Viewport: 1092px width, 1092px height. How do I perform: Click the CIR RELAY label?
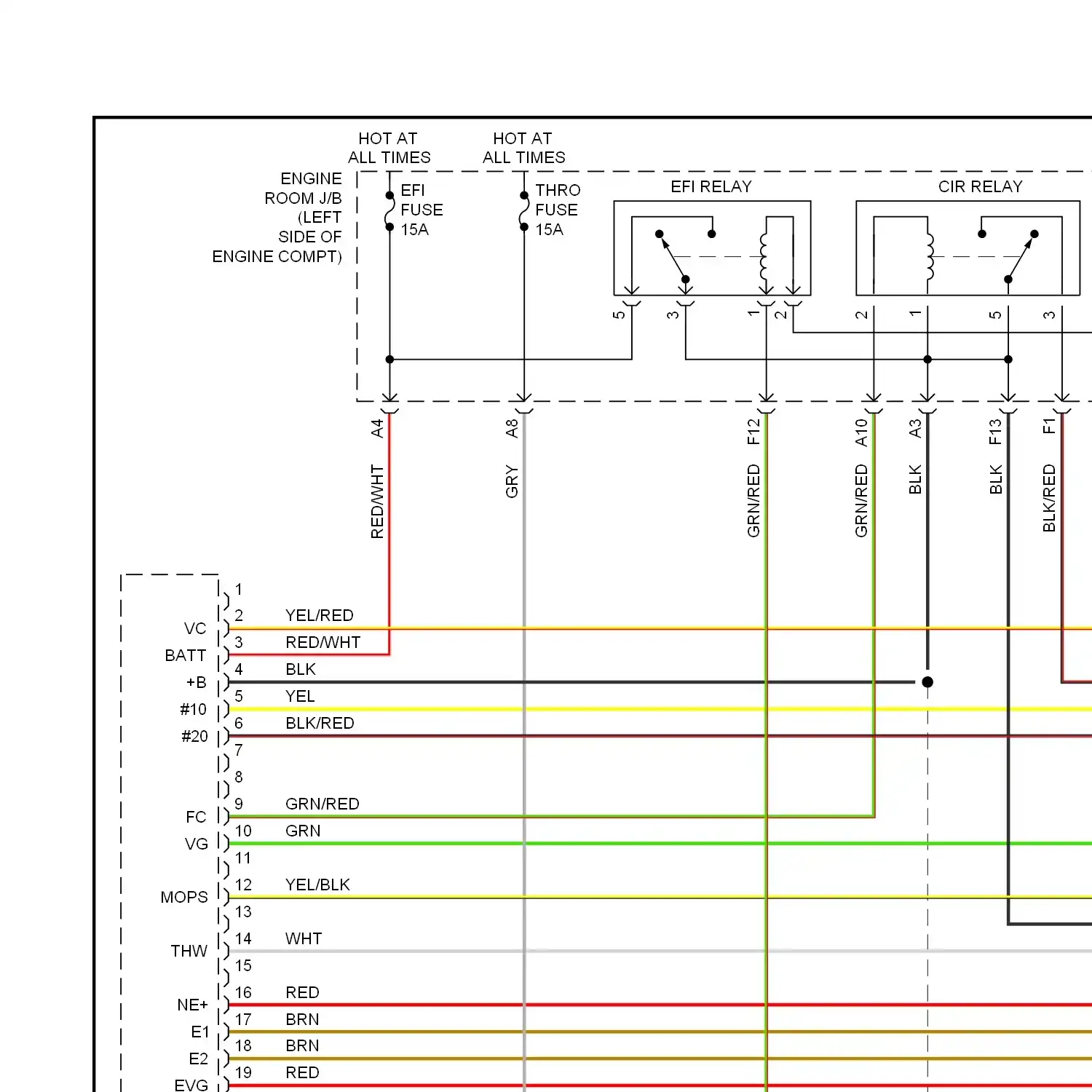coord(980,187)
